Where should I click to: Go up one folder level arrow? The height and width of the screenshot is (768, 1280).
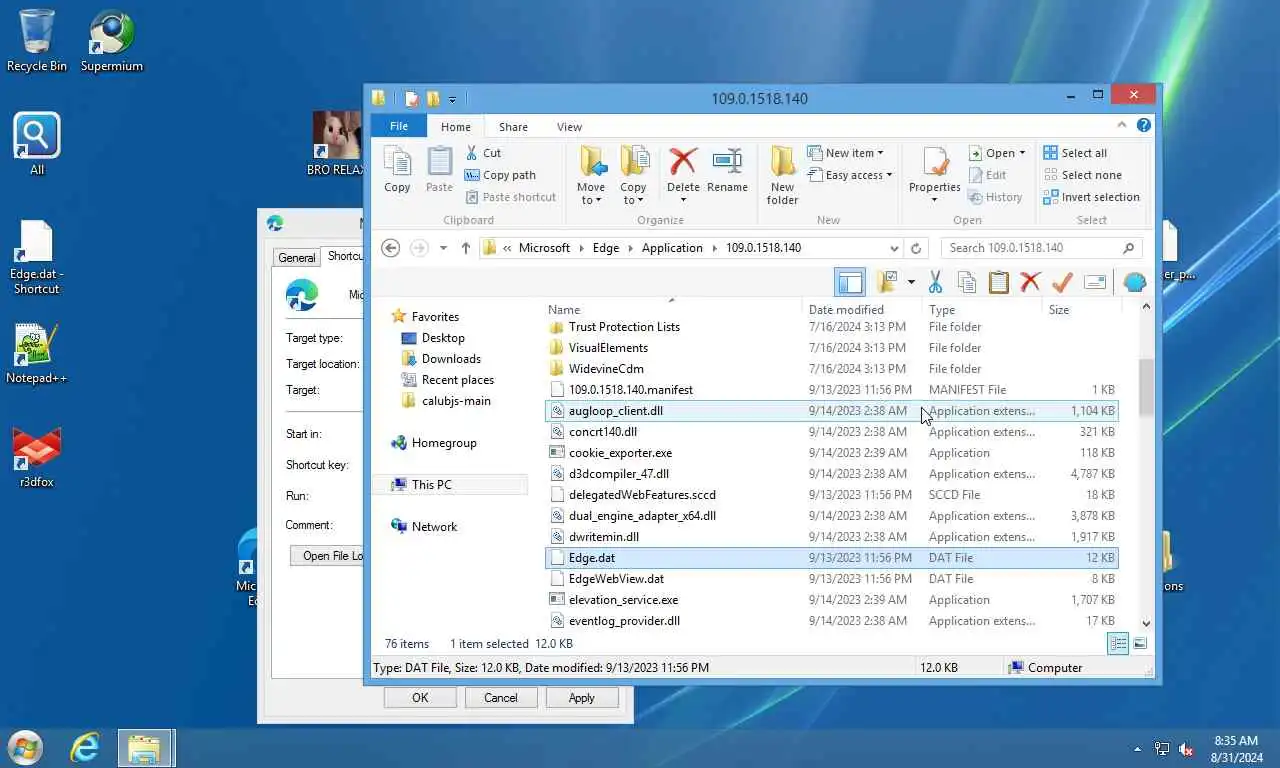point(465,248)
